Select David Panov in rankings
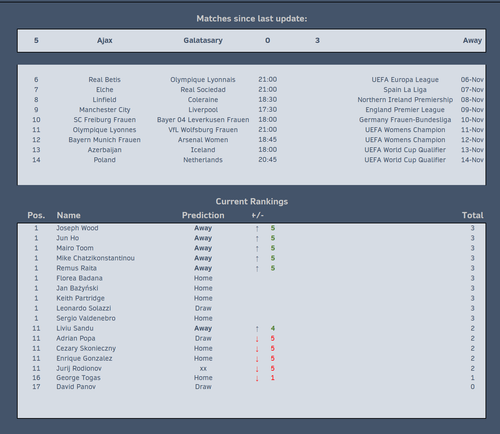The image size is (500, 434). (76, 387)
